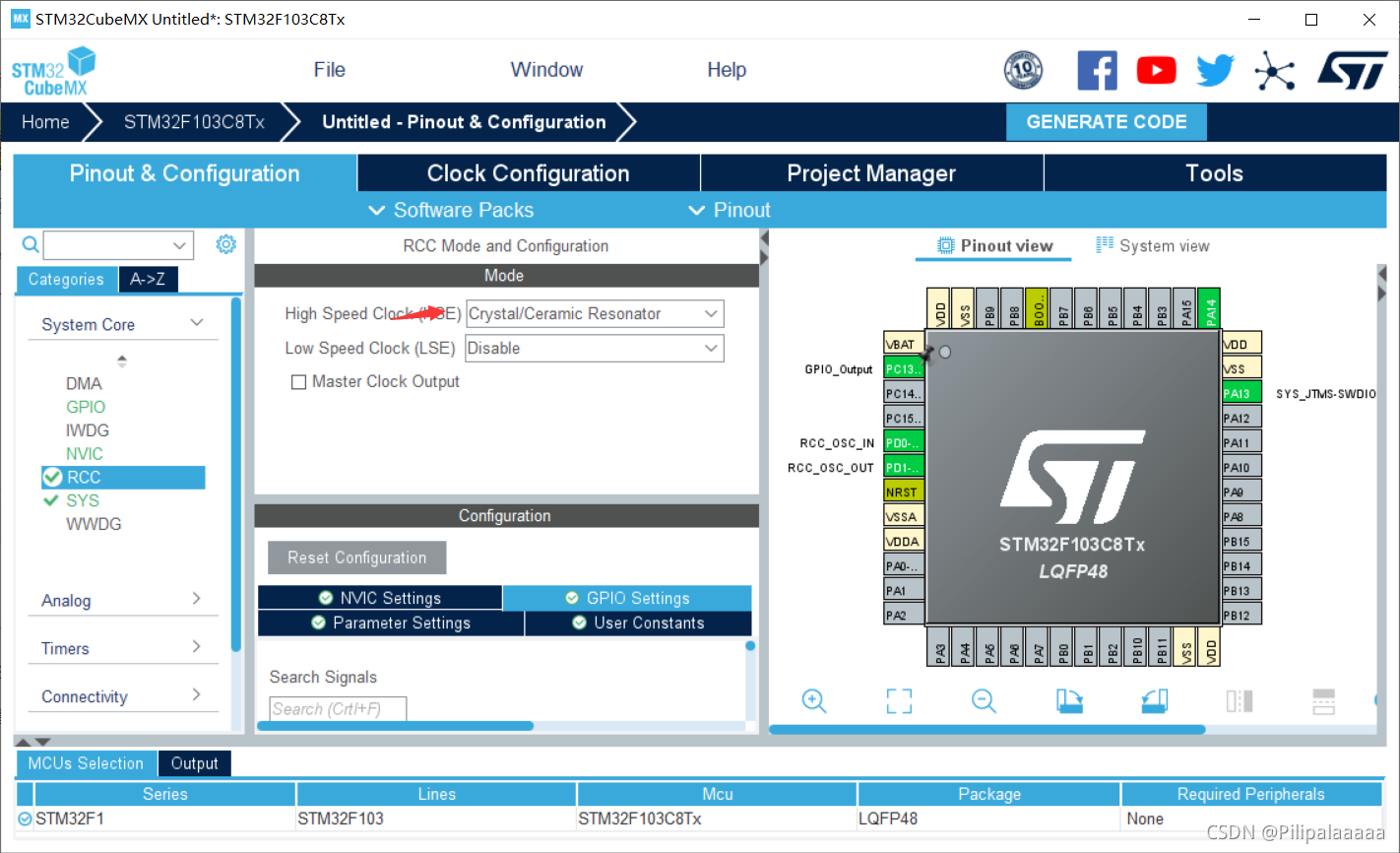The image size is (1400, 853).
Task: Zoom out of the pinout view
Action: pyautogui.click(x=984, y=700)
